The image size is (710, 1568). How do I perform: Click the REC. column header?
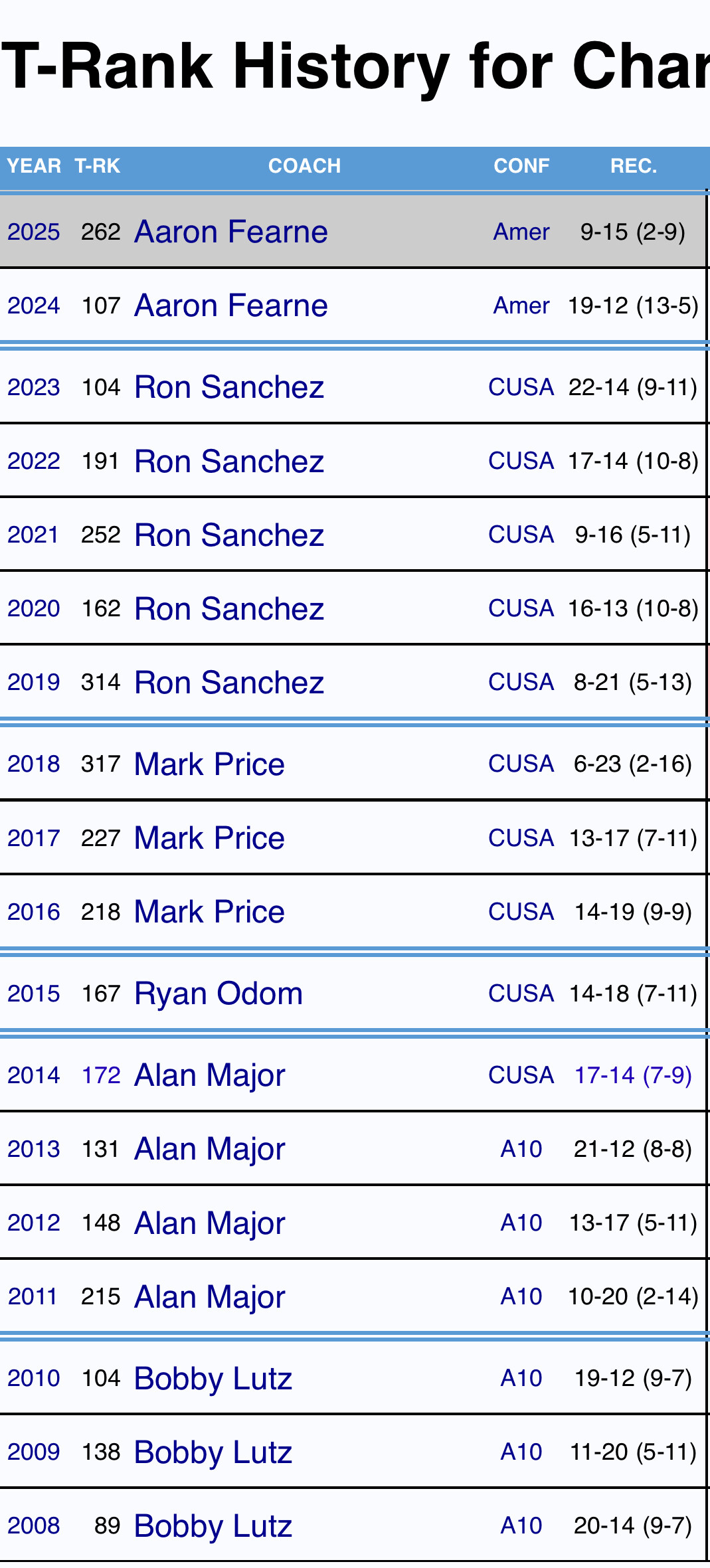click(x=633, y=166)
